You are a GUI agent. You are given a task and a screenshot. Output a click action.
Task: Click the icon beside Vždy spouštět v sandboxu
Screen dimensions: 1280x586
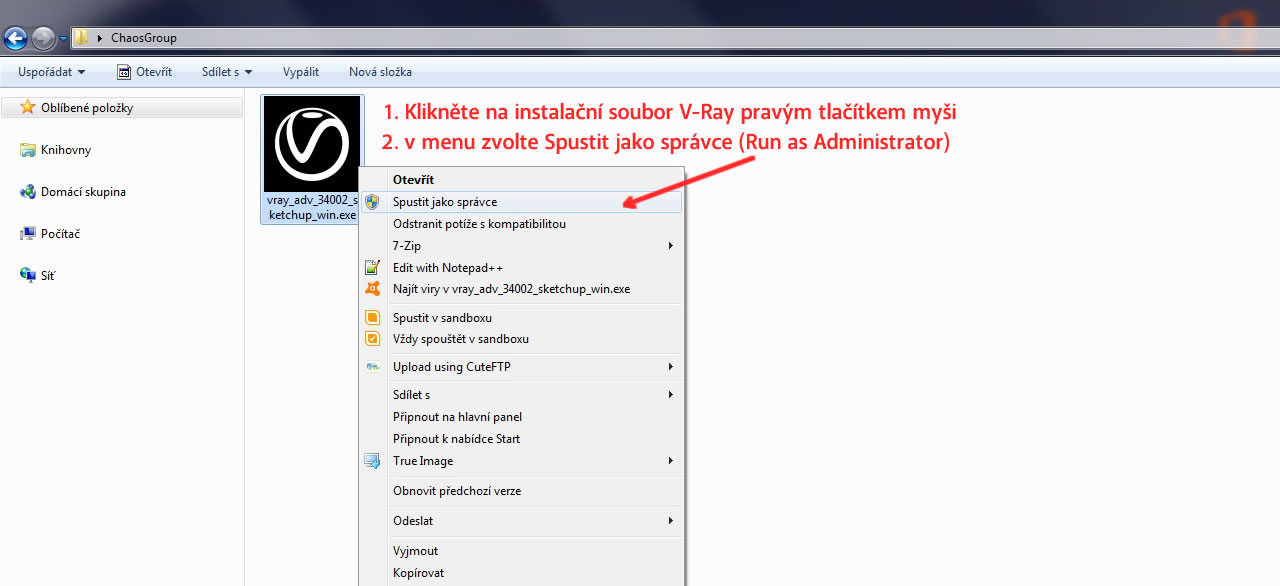click(x=372, y=339)
